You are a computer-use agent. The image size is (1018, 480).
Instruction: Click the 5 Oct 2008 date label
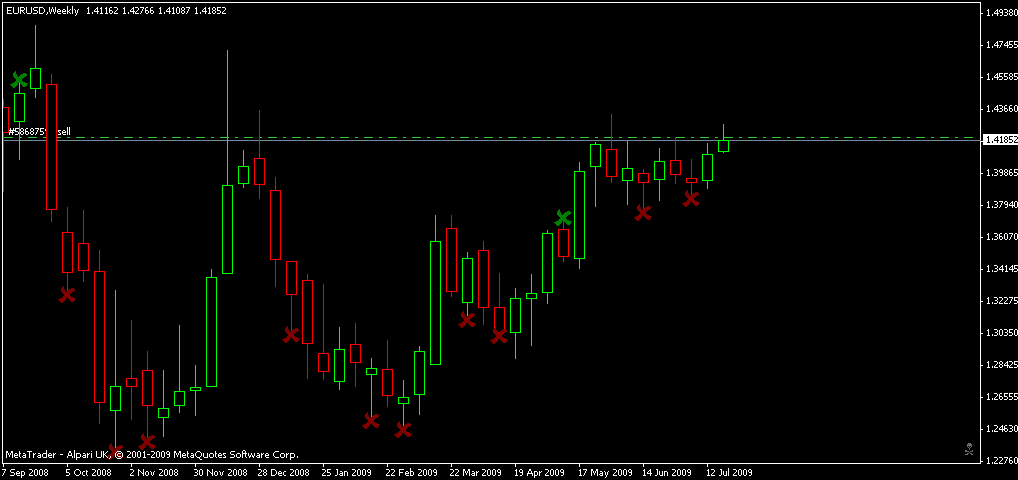point(90,472)
